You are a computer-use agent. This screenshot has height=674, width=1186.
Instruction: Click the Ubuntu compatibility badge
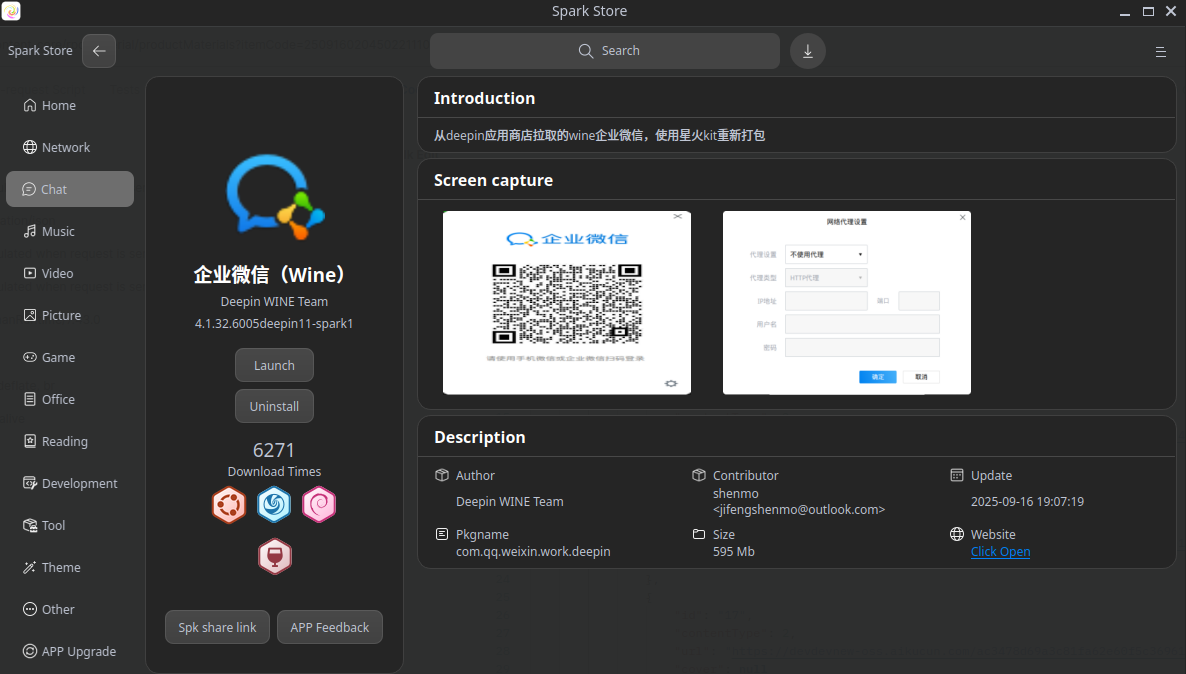[229, 505]
